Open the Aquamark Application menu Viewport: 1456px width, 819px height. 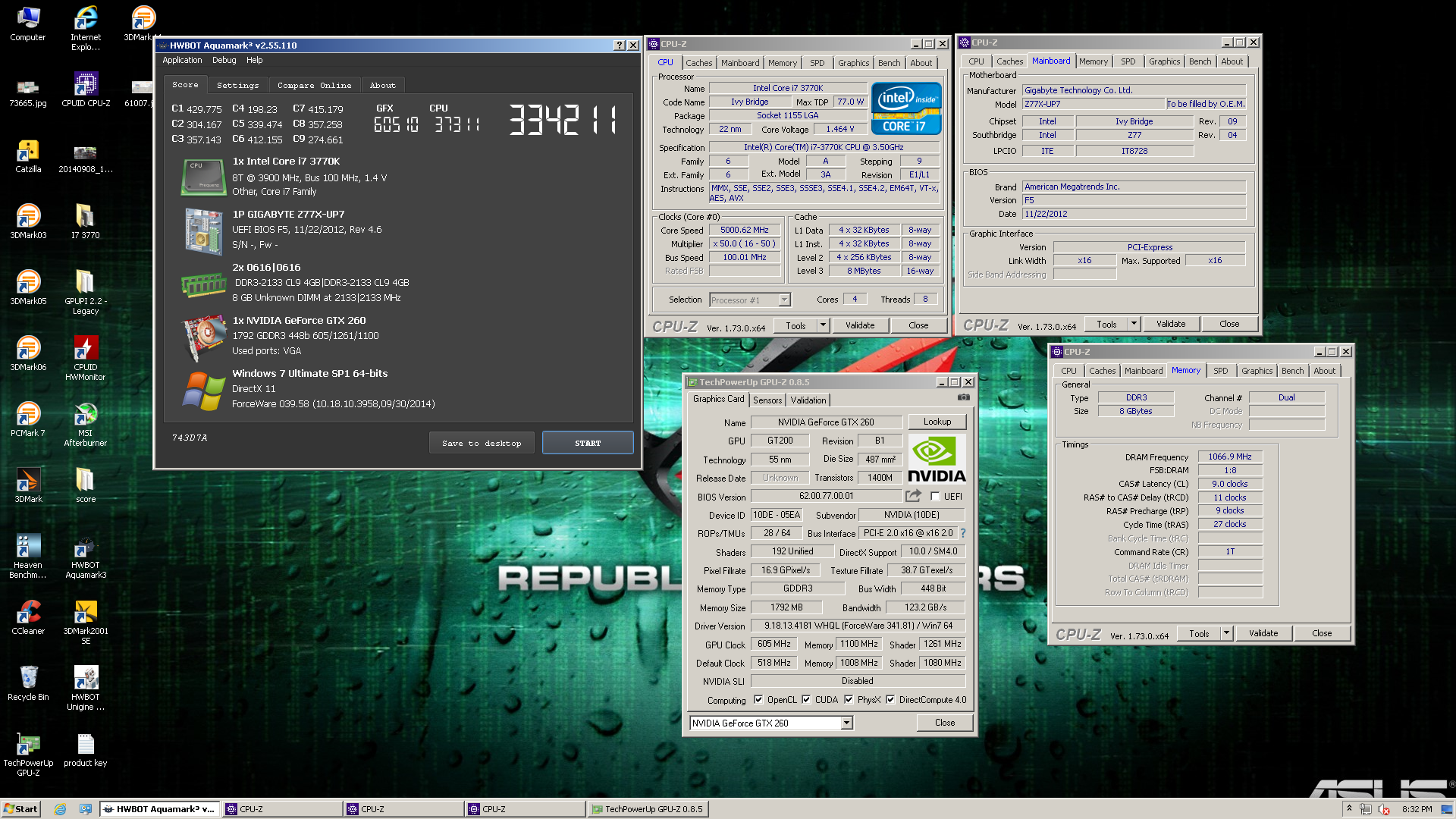182,60
